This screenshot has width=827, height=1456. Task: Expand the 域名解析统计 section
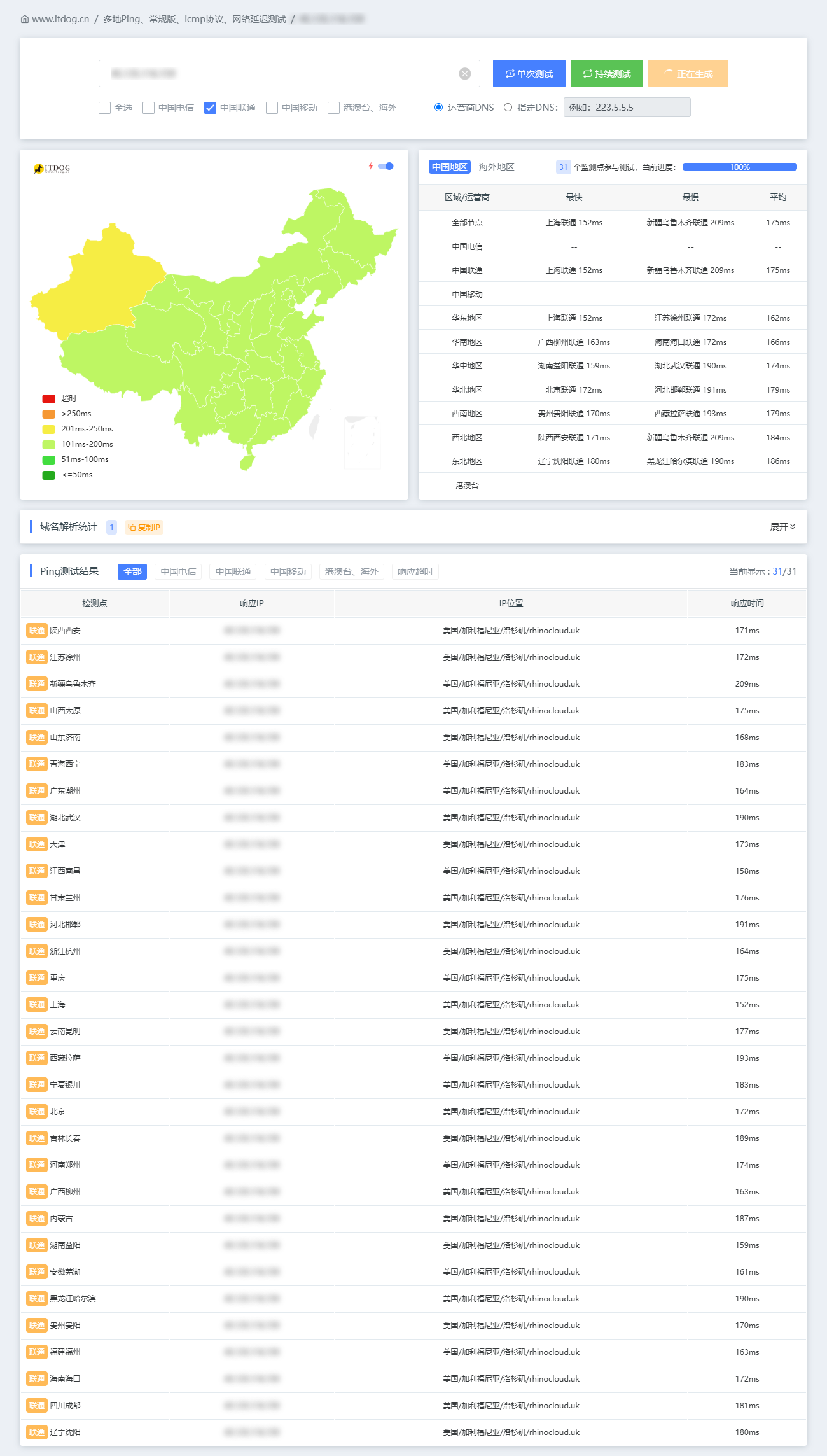click(x=782, y=527)
